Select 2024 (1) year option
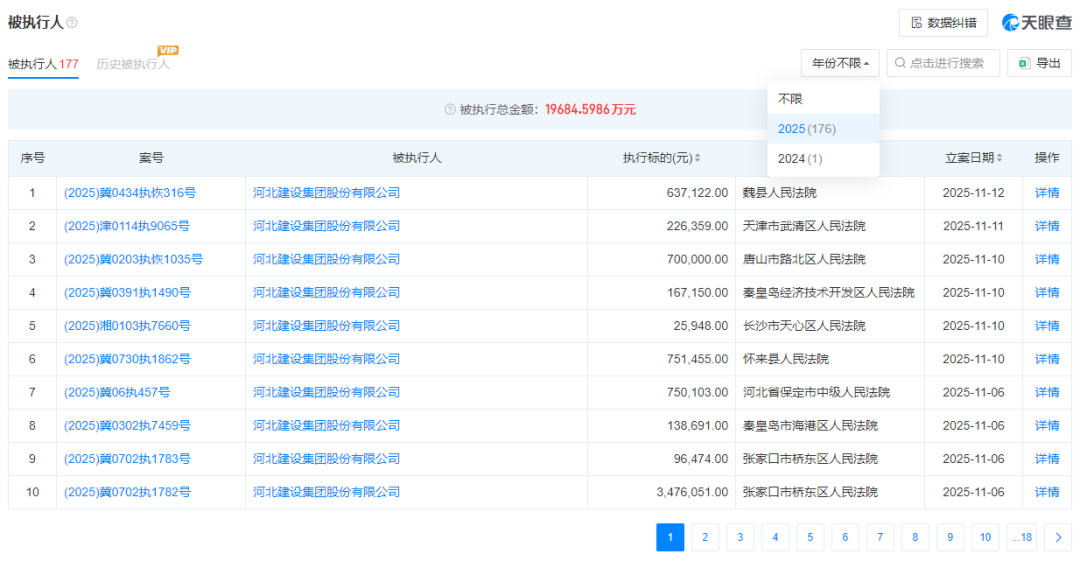1080x561 pixels. pos(800,159)
